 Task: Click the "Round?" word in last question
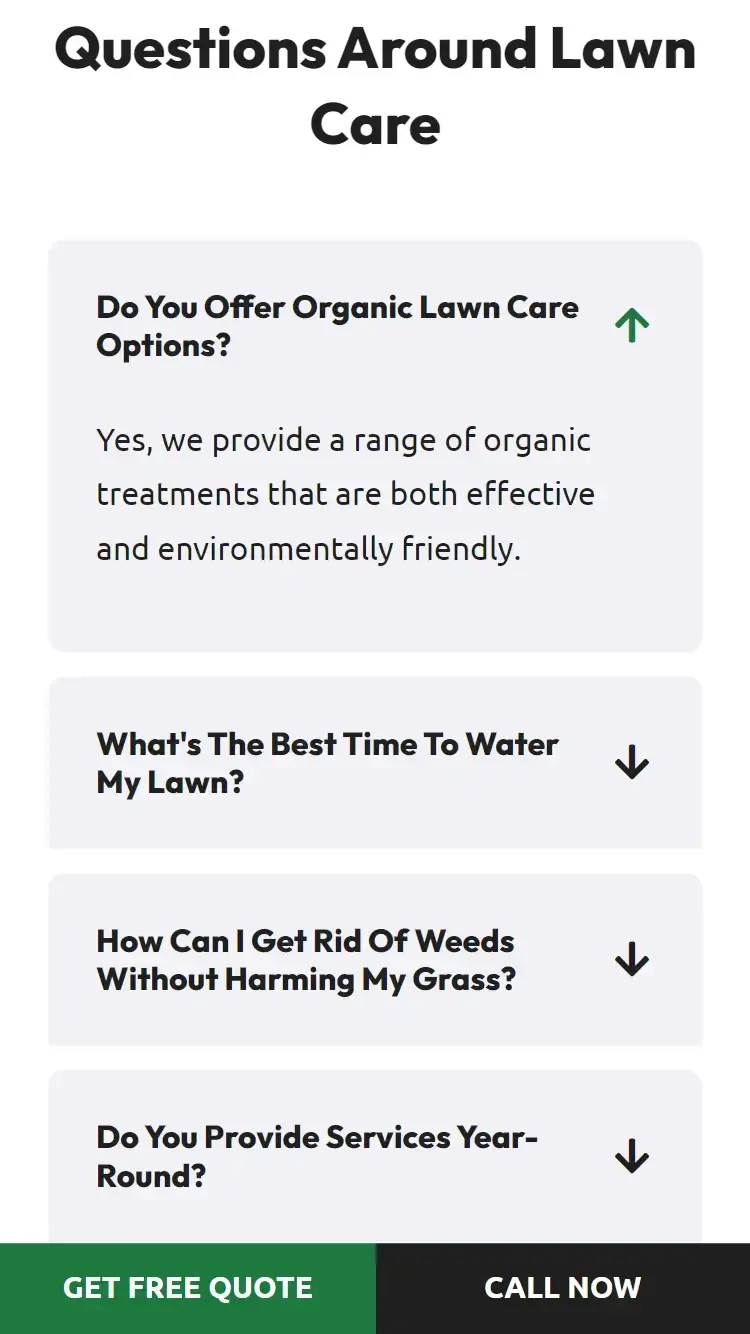pyautogui.click(x=151, y=1176)
